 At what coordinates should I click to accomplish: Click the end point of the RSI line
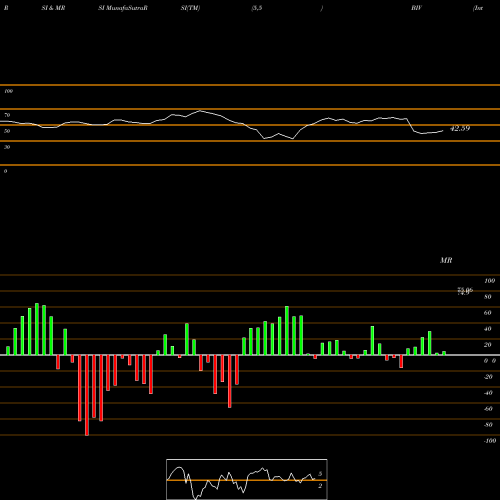pos(443,131)
